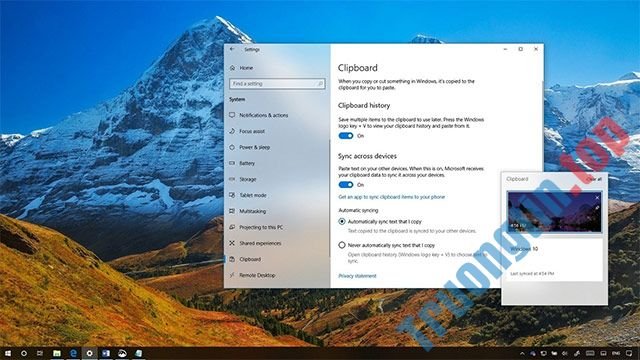Click the Focus assist moon icon
640x360 pixels.
[x=232, y=131]
